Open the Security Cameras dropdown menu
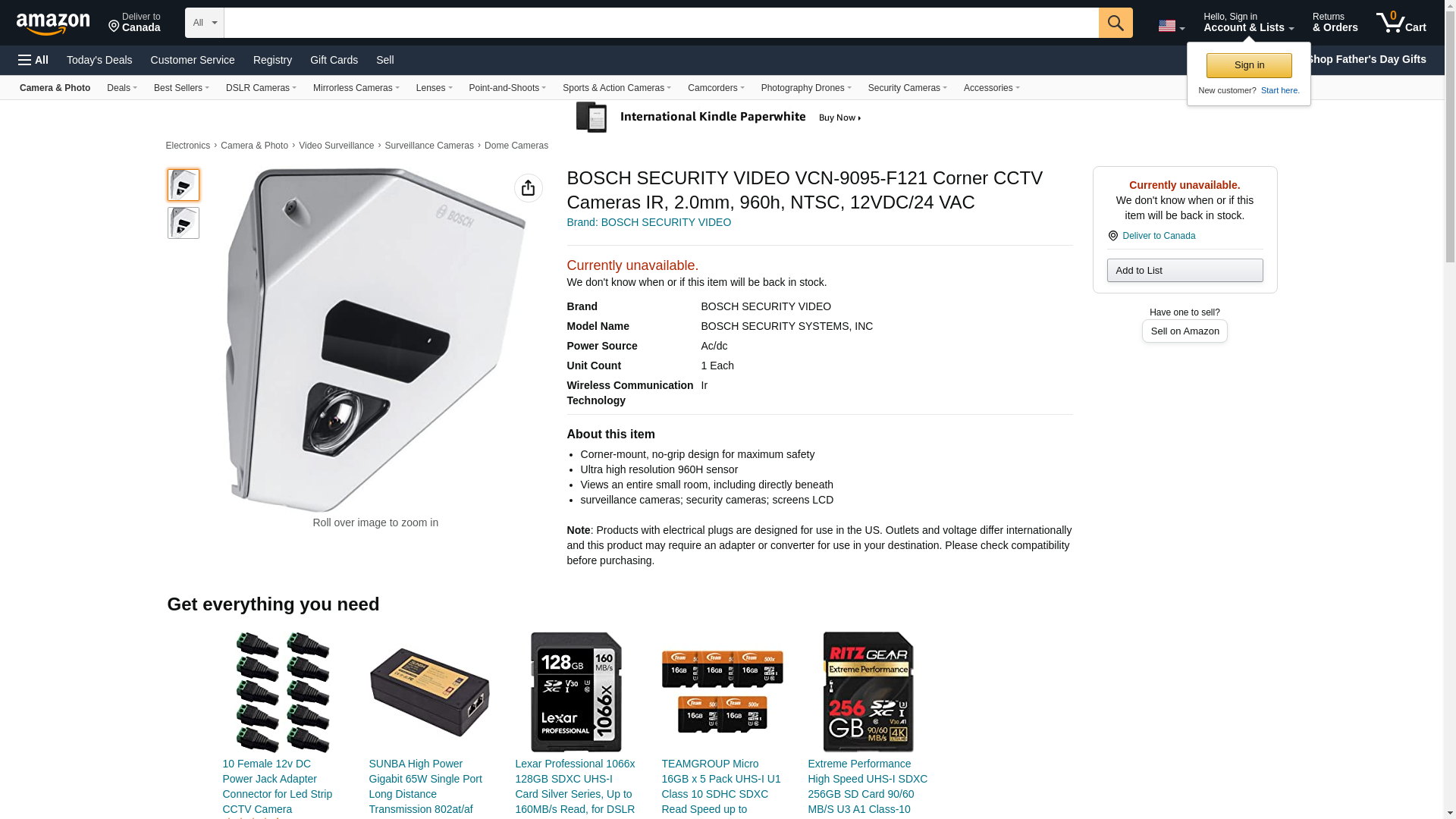Viewport: 1456px width, 819px height. [x=907, y=88]
